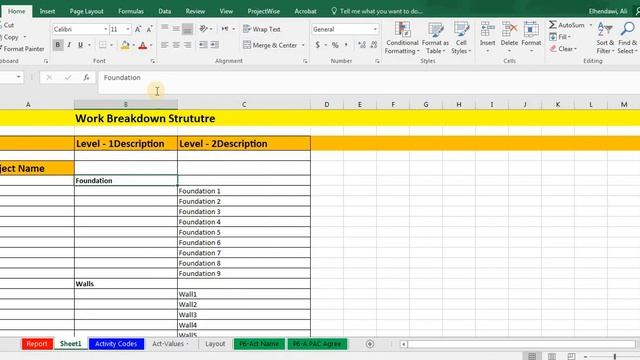
Task: Open the font size dropdown
Action: point(128,29)
